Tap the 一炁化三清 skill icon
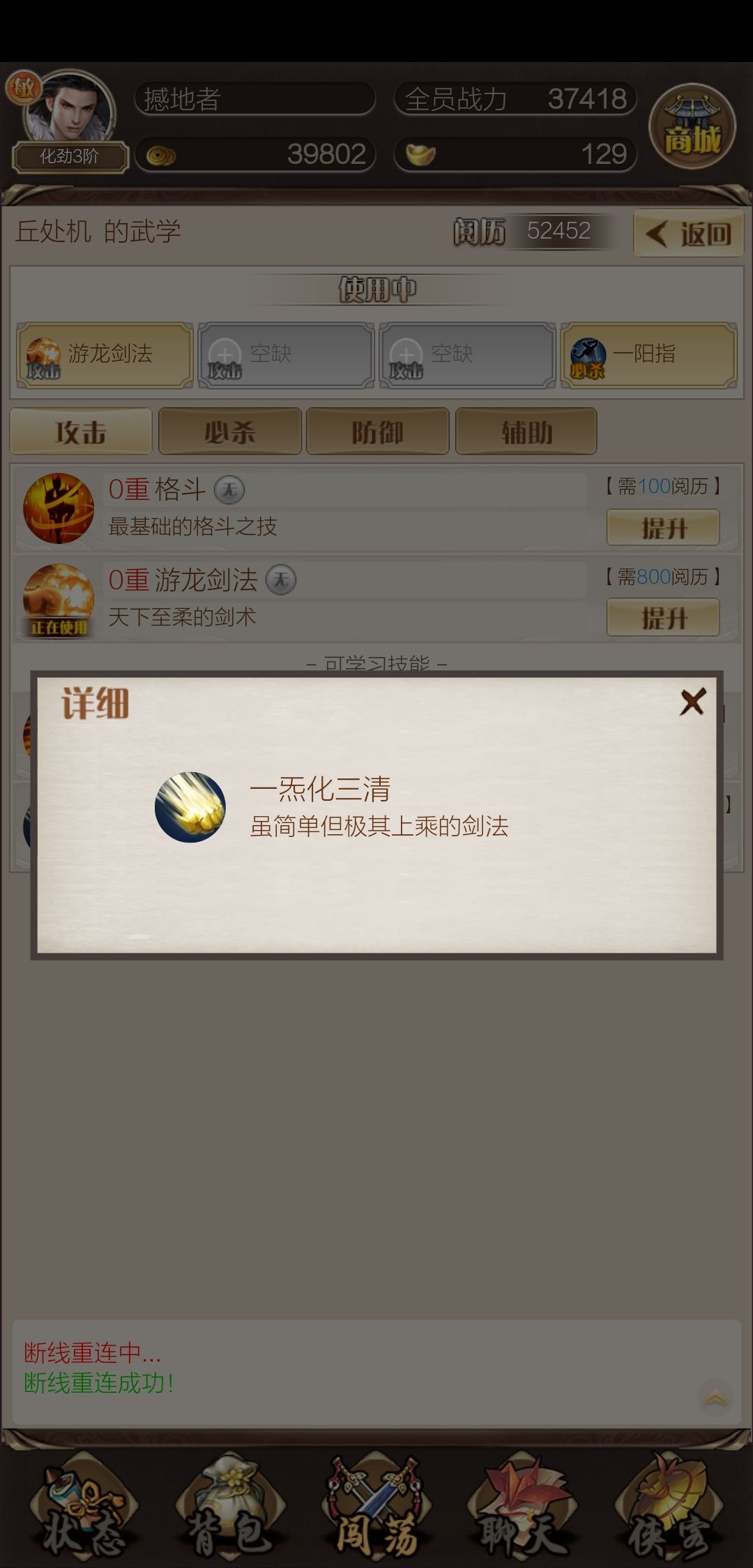The width and height of the screenshot is (753, 1568). pos(190,807)
